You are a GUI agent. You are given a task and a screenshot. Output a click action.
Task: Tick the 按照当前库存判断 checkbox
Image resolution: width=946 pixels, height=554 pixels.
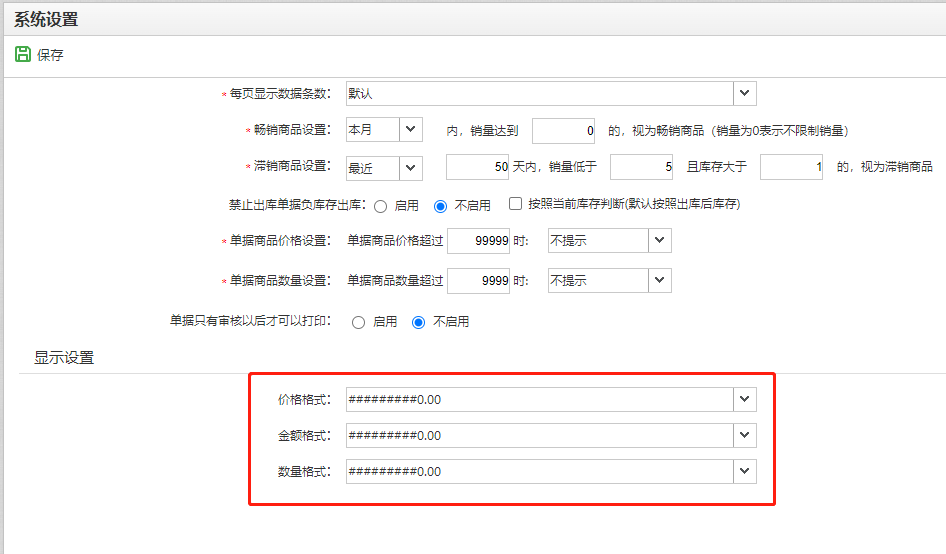[515, 204]
